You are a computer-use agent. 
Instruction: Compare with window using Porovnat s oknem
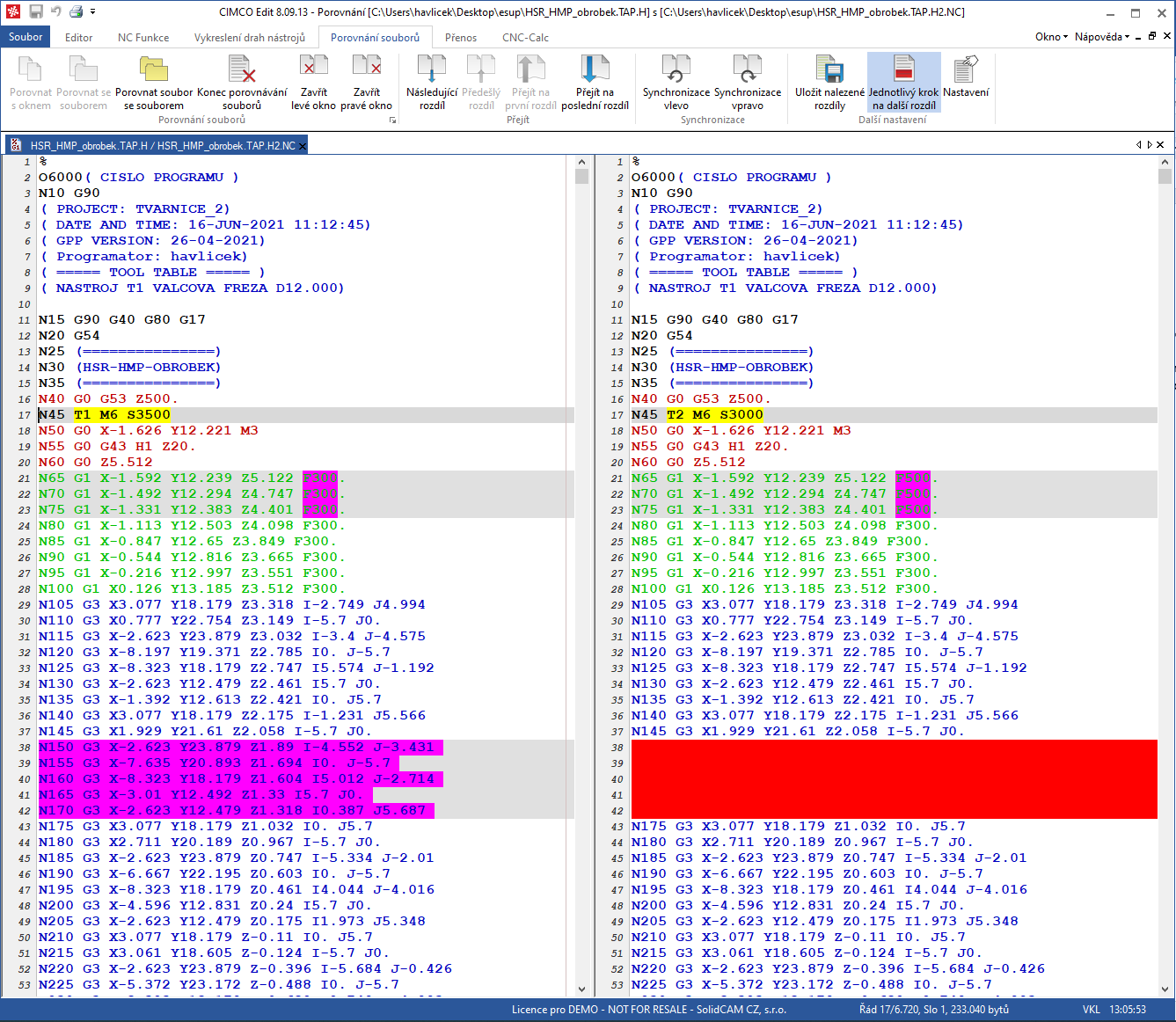point(31,83)
